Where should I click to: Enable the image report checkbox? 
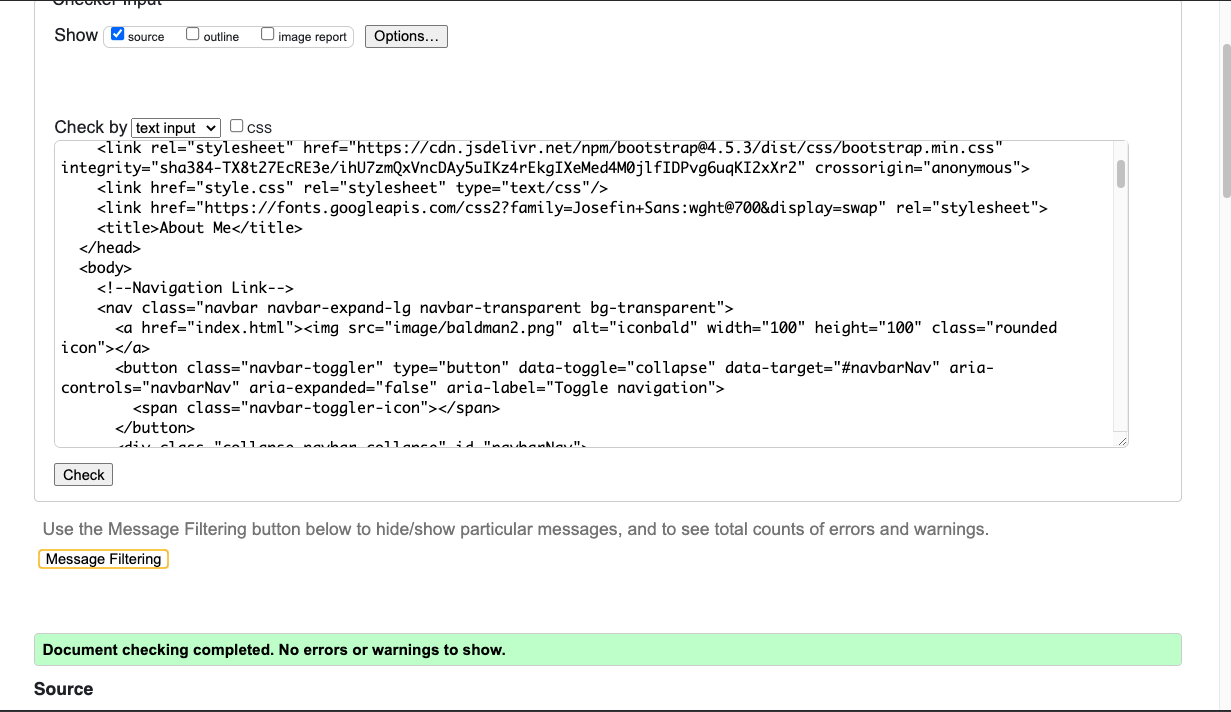coord(268,34)
